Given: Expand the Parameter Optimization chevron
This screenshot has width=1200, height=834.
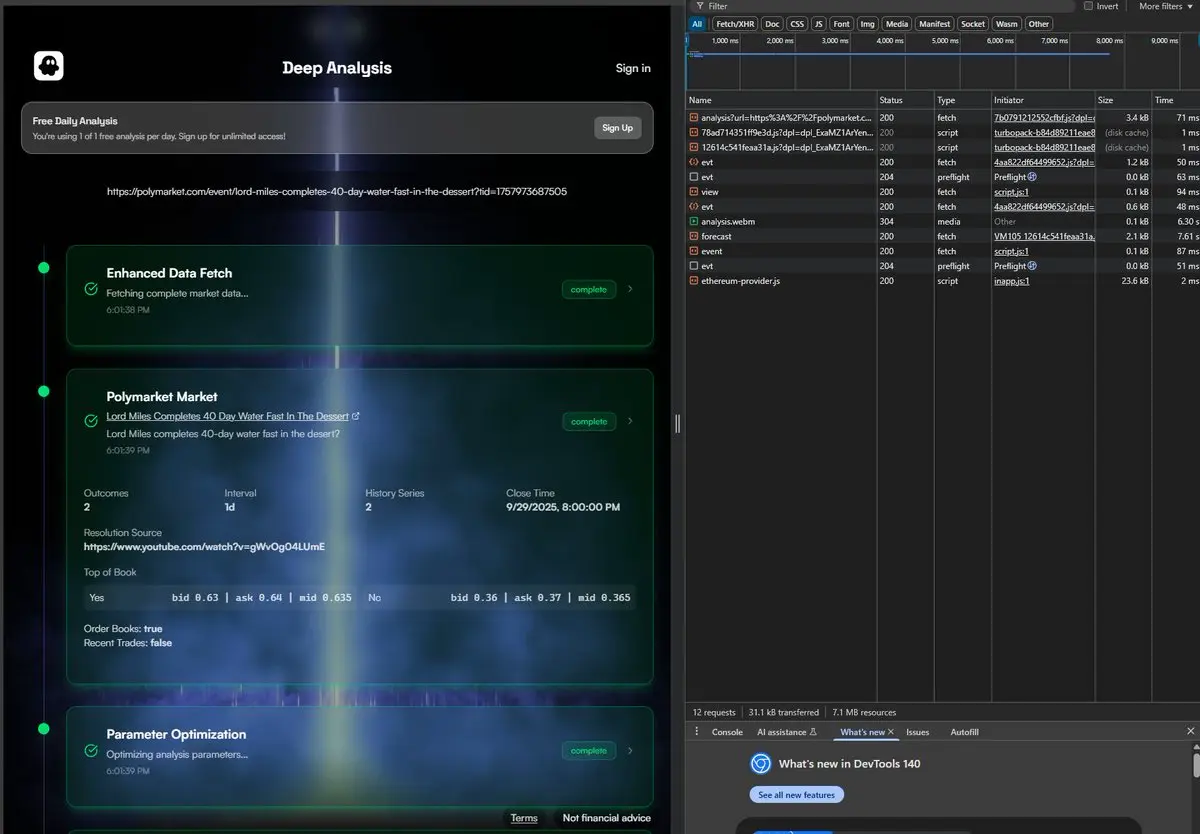Looking at the screenshot, I should (x=630, y=750).
